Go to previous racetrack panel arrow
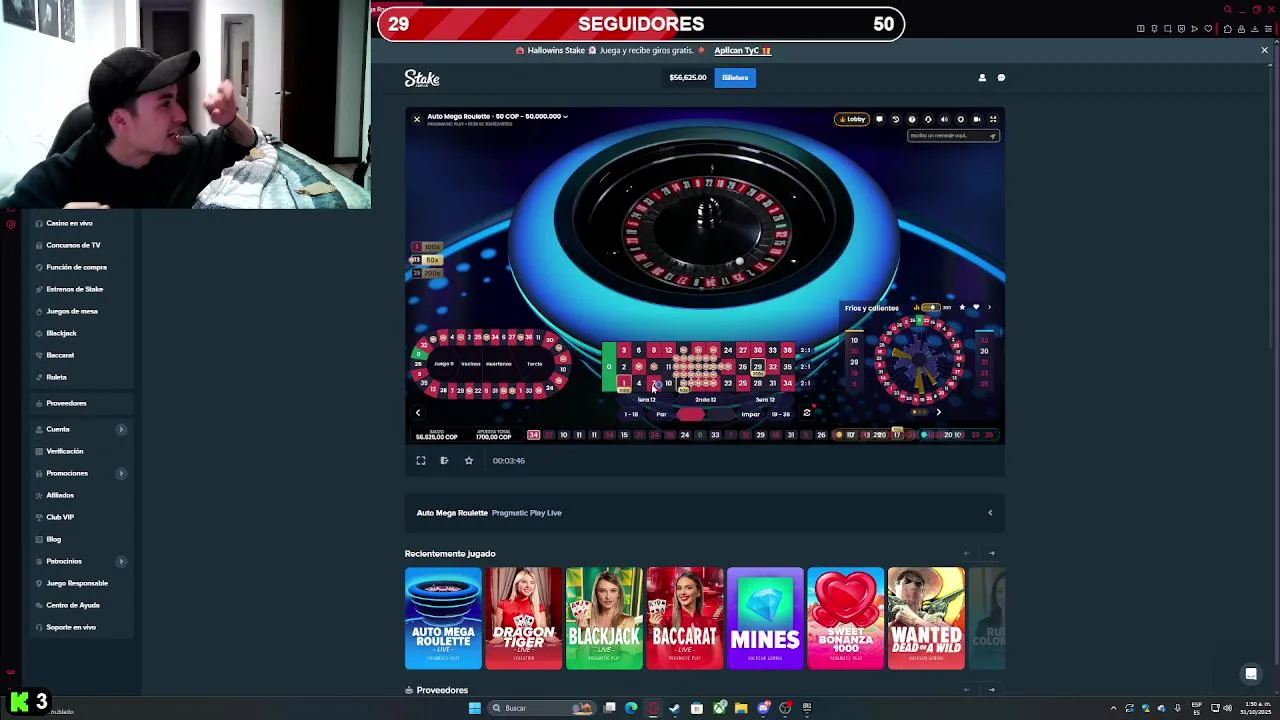 click(418, 412)
